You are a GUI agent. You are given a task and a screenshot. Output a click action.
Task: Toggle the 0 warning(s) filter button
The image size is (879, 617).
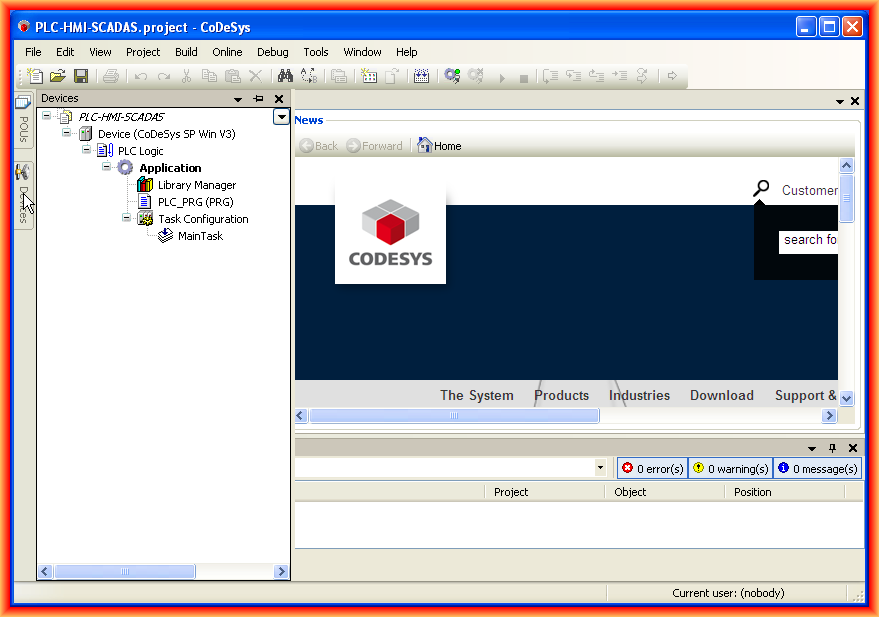(x=730, y=468)
